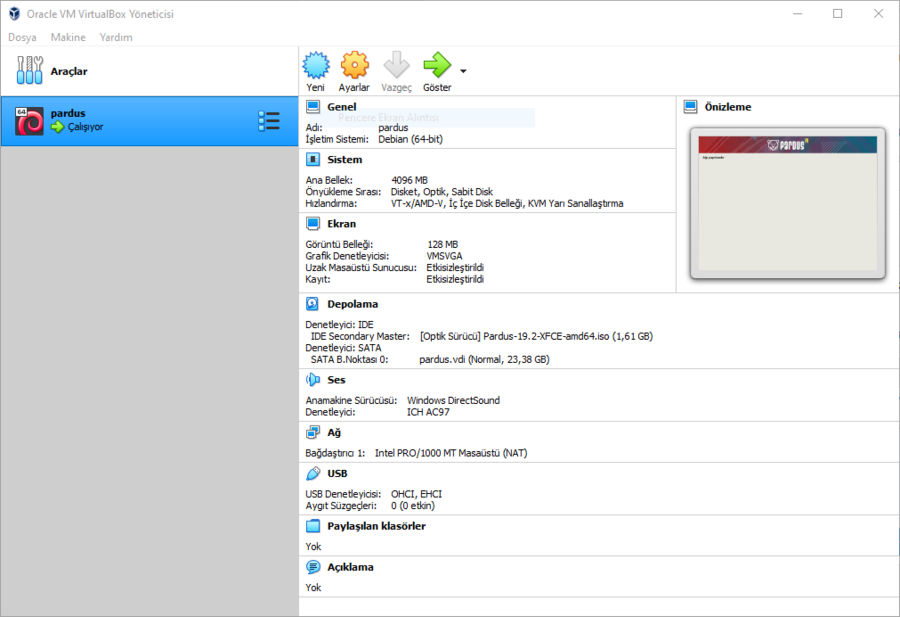Open the Dosya menu
This screenshot has height=617, width=900.
[x=22, y=37]
